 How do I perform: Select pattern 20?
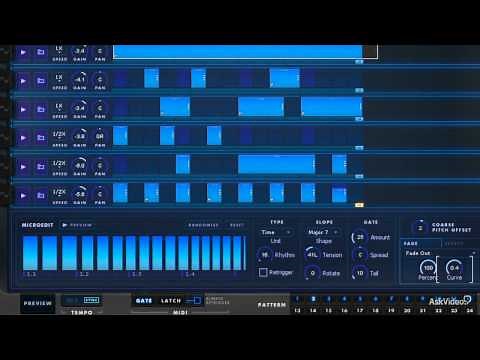(407, 311)
